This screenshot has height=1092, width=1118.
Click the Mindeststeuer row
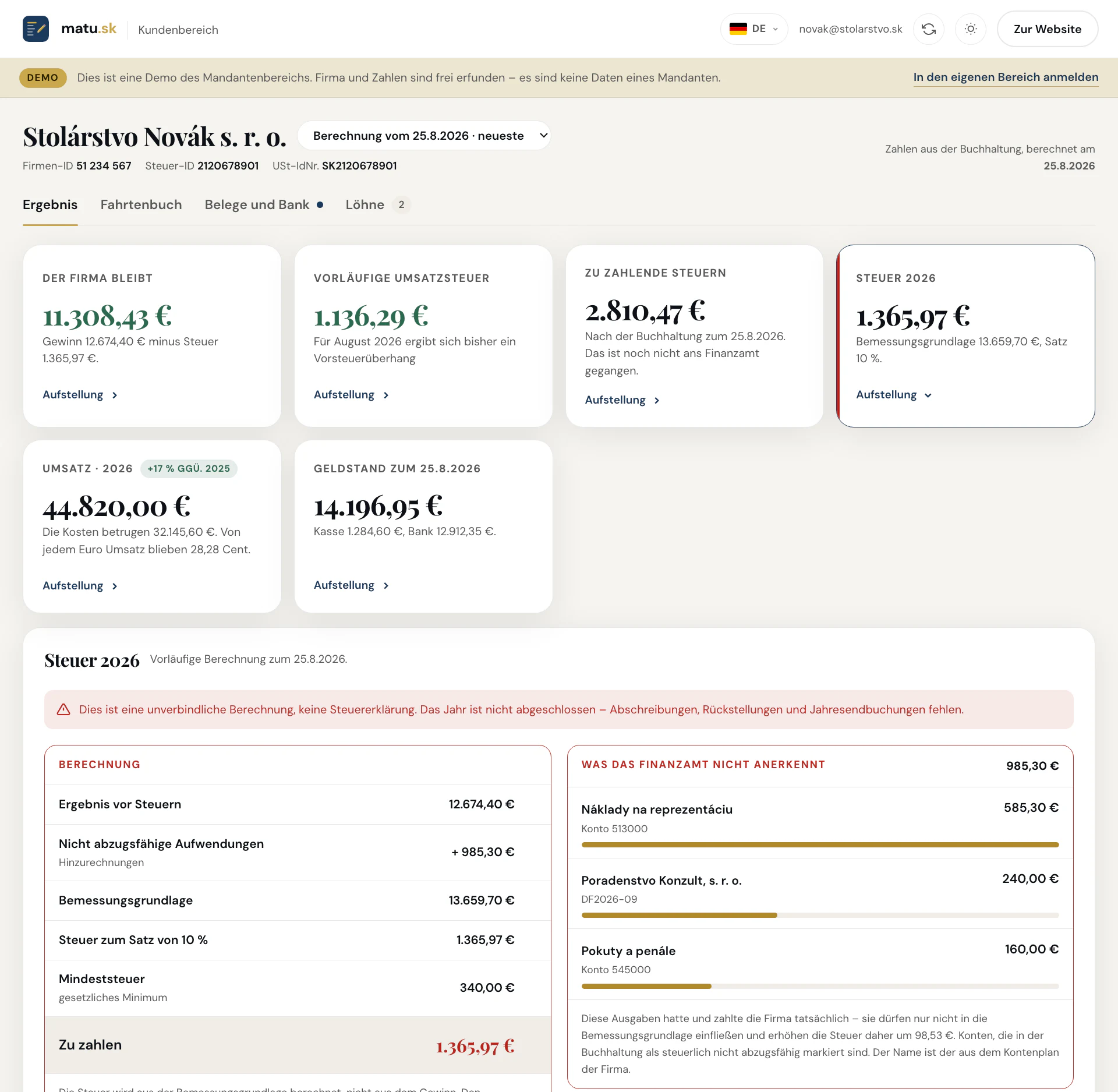[x=298, y=988]
